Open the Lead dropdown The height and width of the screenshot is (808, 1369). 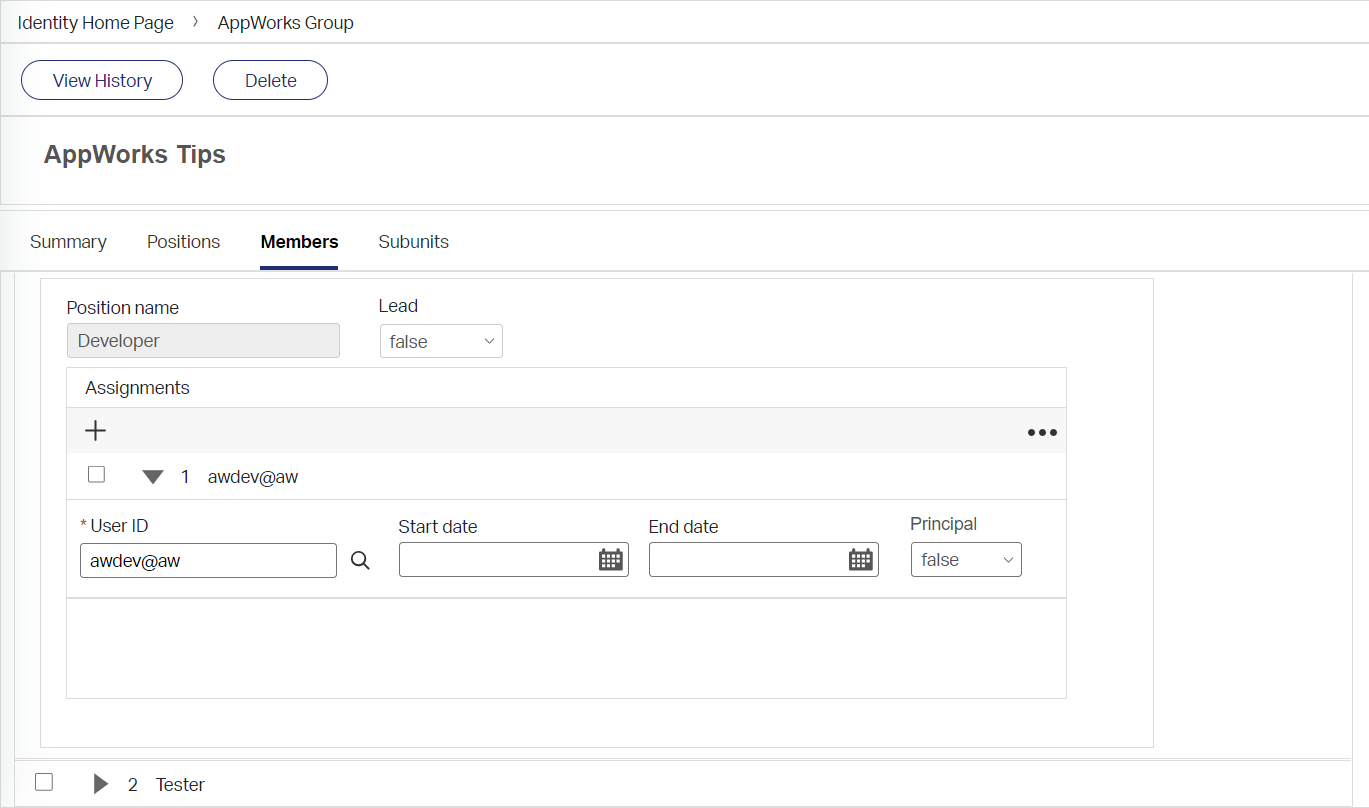(x=441, y=341)
